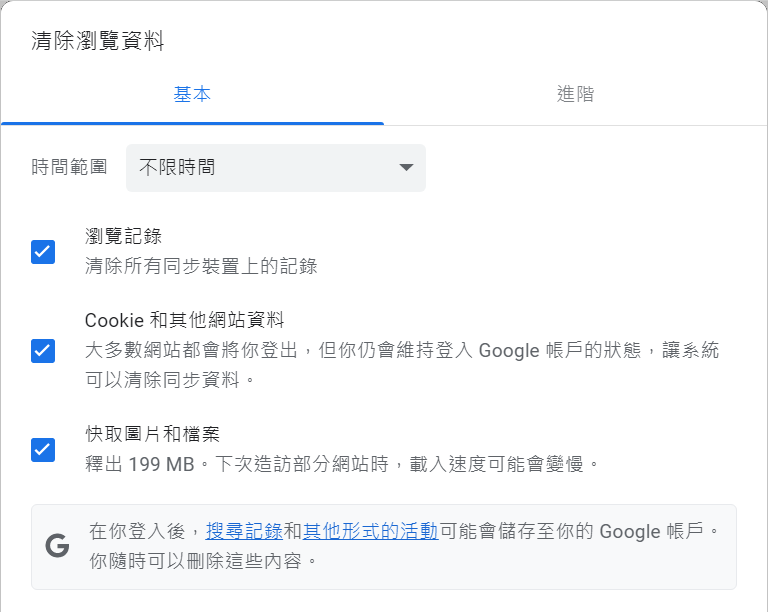Click the Cookie sign-out description text
Screen dimensions: 768x612
tap(402, 365)
